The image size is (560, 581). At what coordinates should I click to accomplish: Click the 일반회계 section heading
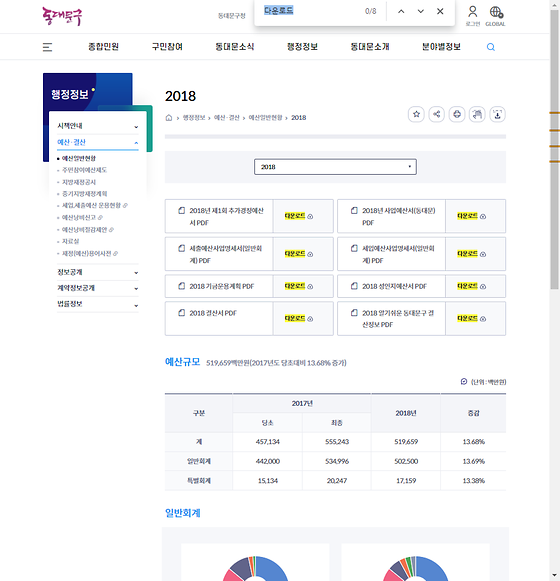(182, 513)
